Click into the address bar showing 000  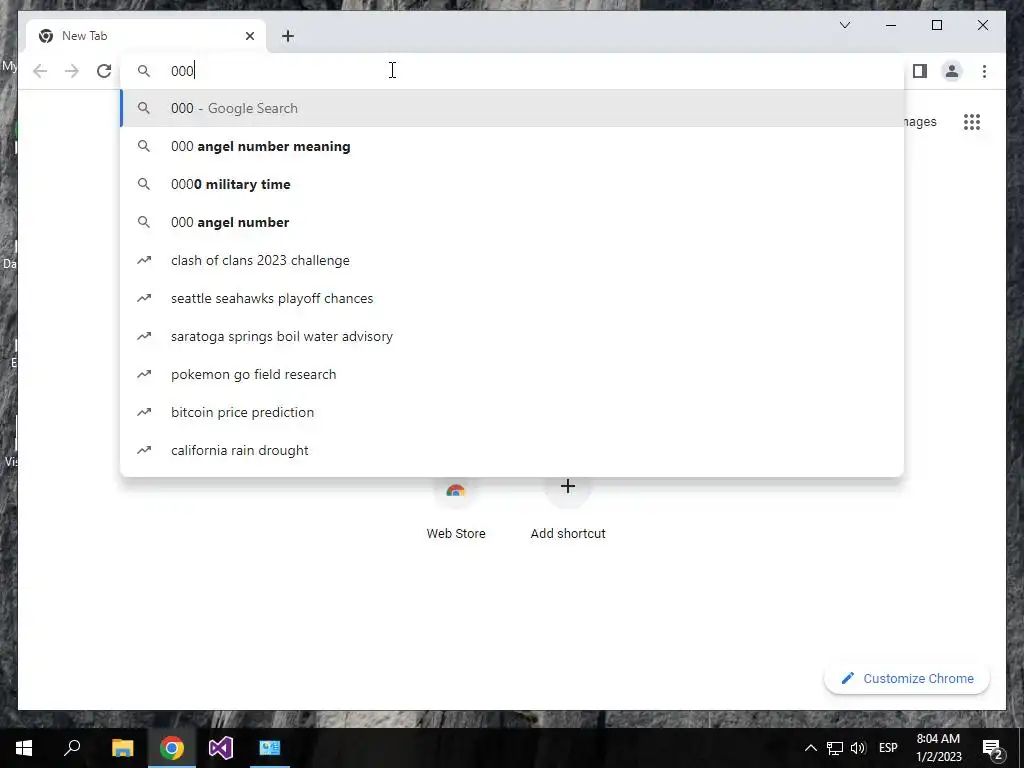click(513, 71)
